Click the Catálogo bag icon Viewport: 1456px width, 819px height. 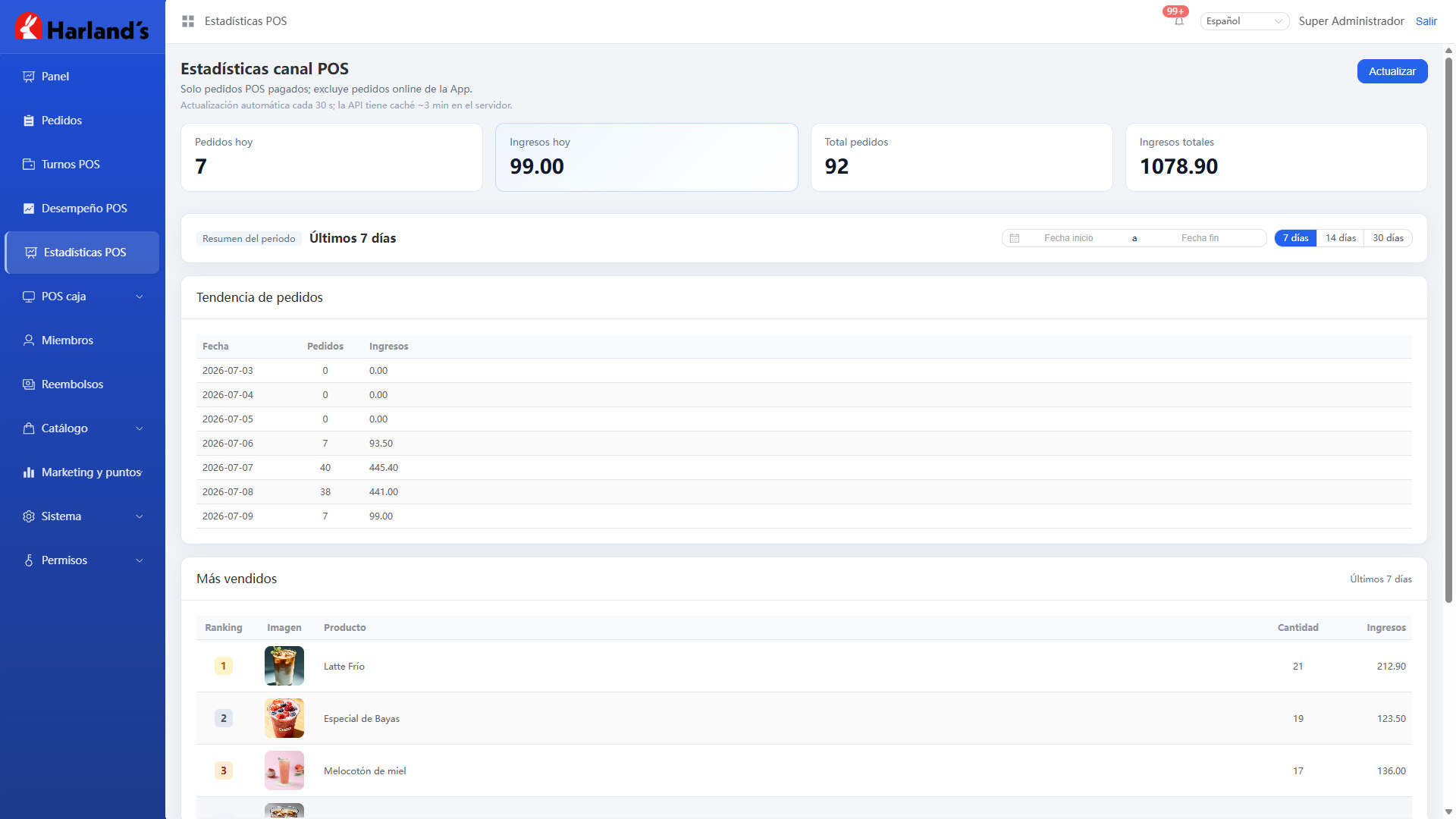(x=29, y=428)
